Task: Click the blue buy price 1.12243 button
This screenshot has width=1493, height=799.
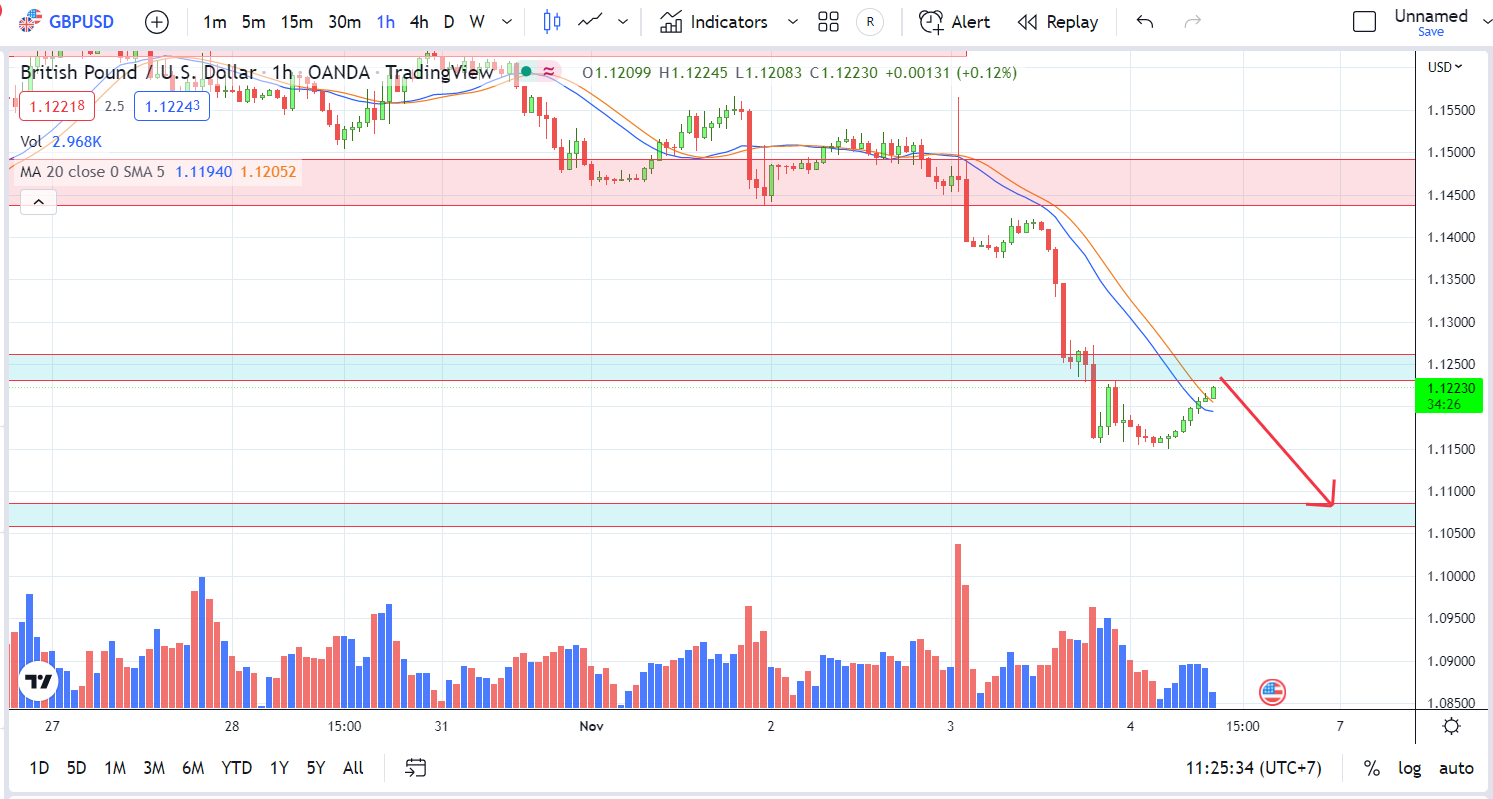Action: click(171, 106)
